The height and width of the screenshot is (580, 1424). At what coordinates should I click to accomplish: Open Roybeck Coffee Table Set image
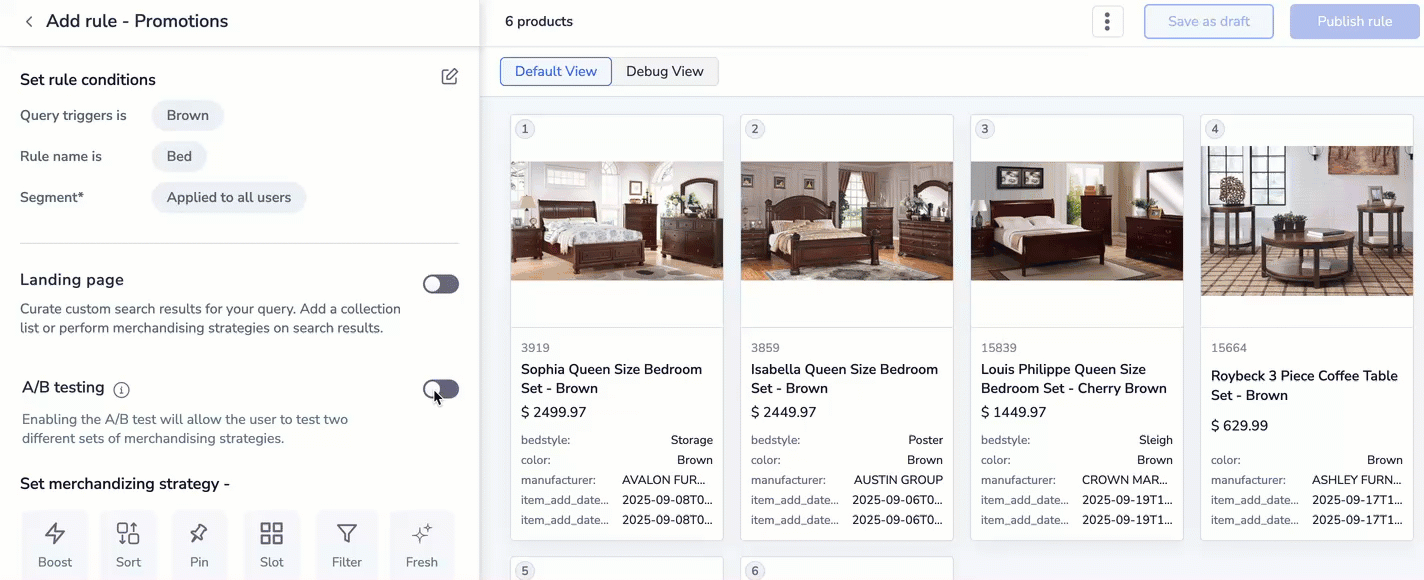tap(1307, 221)
